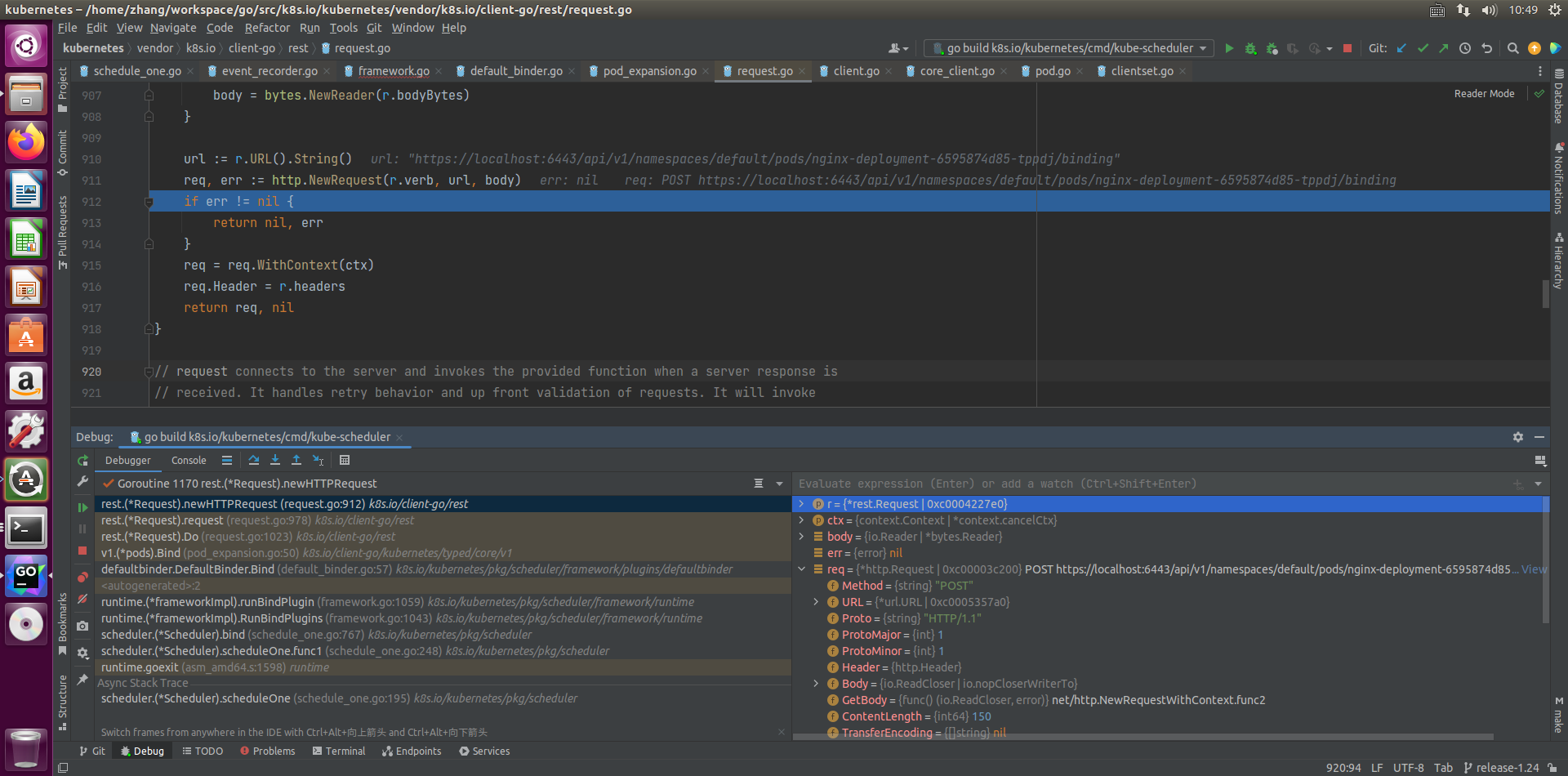Screen dimensions: 1568x776
Task: Click the Git Update Project arrow
Action: tap(1401, 48)
